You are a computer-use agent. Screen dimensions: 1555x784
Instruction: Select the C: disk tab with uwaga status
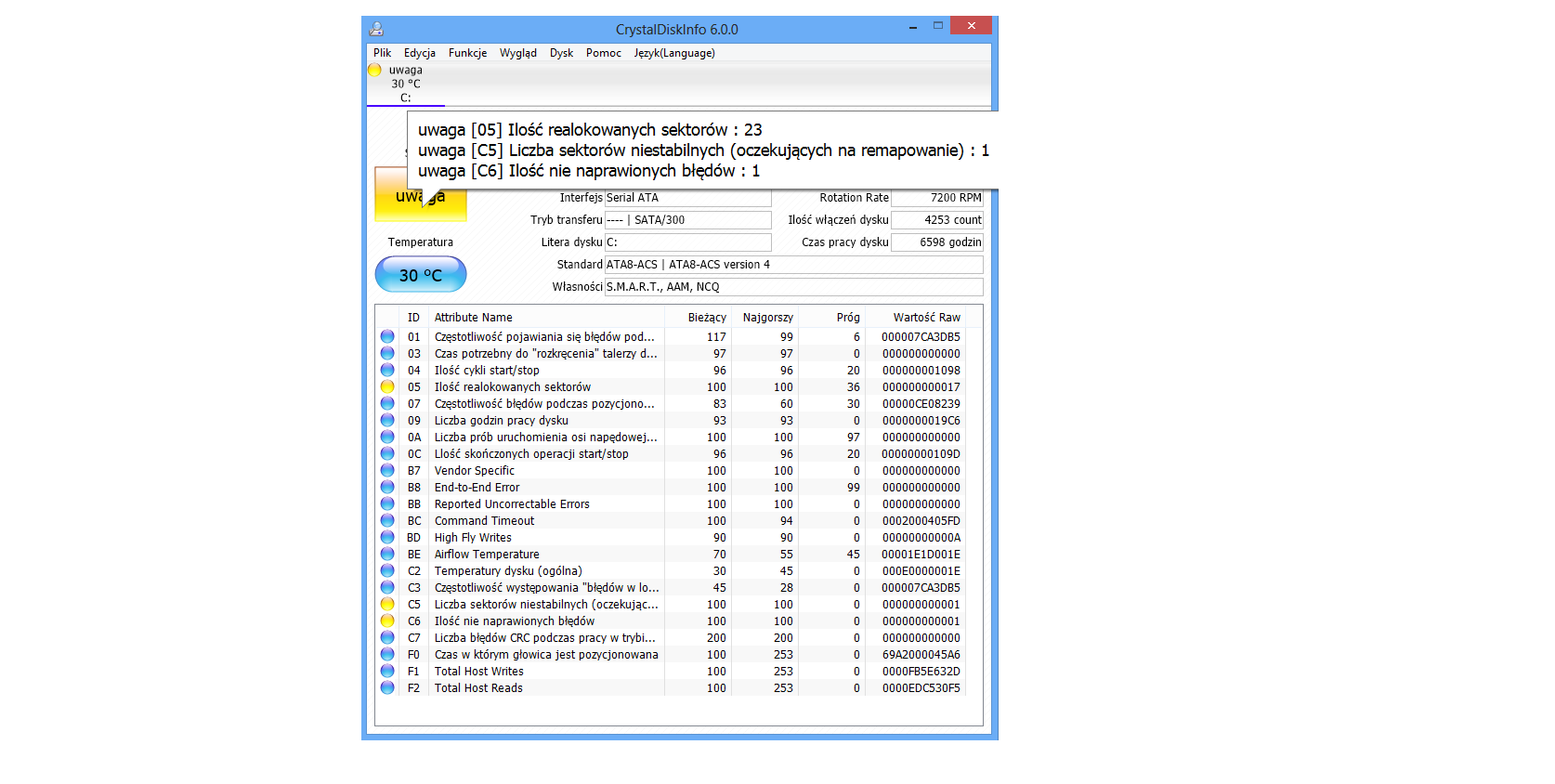[406, 84]
